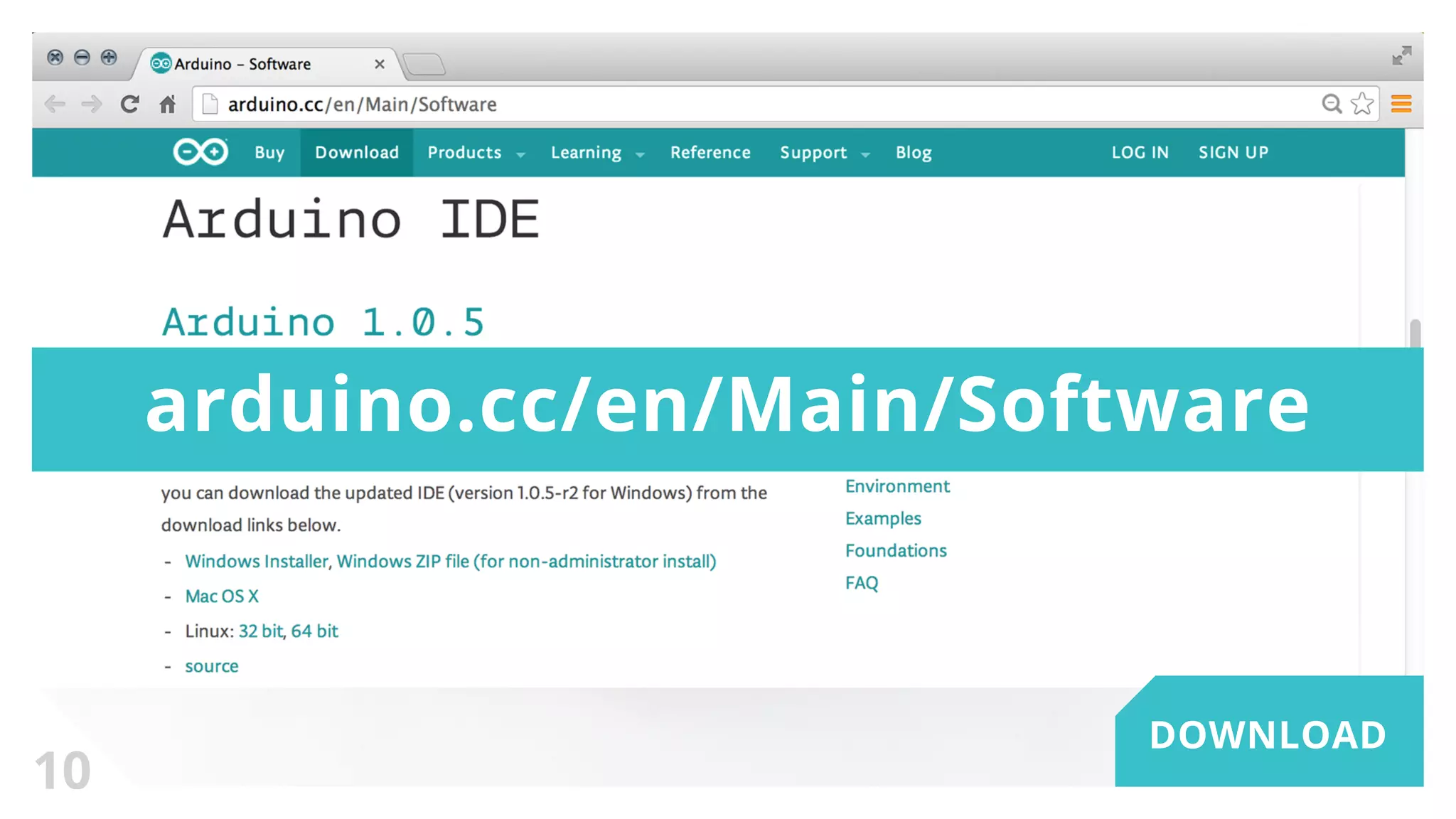
Task: Download Linux 64 bit version
Action: click(x=314, y=631)
